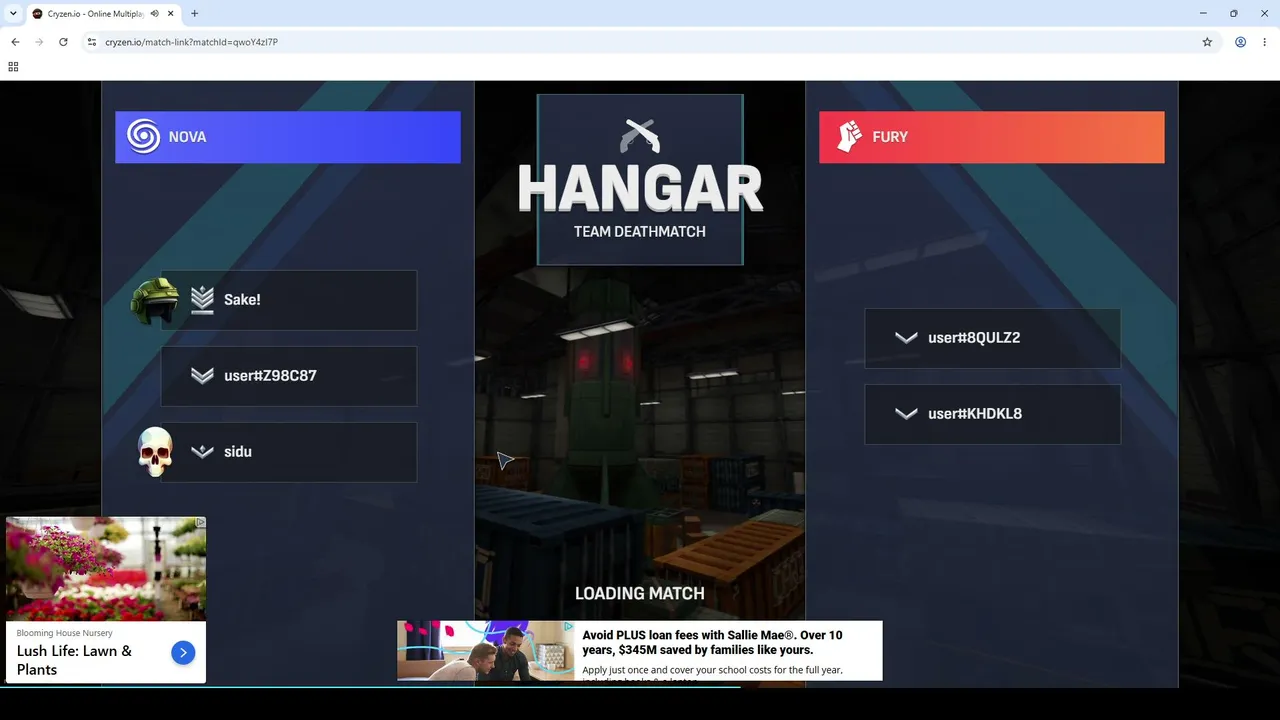1280x720 pixels.
Task: Open the Chrome profile menu
Action: 1240,42
